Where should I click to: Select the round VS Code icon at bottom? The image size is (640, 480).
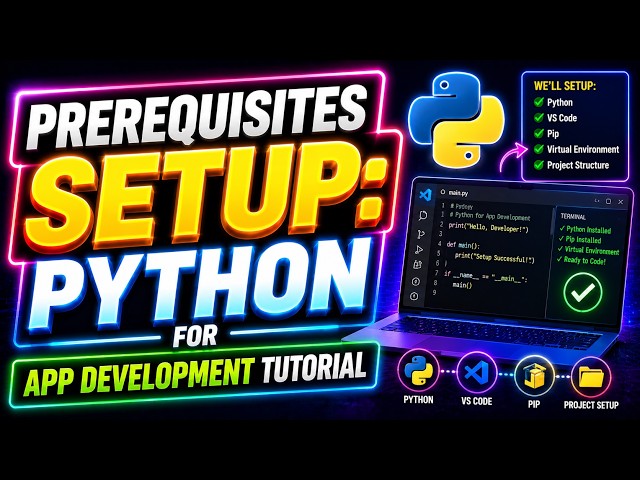(476, 372)
